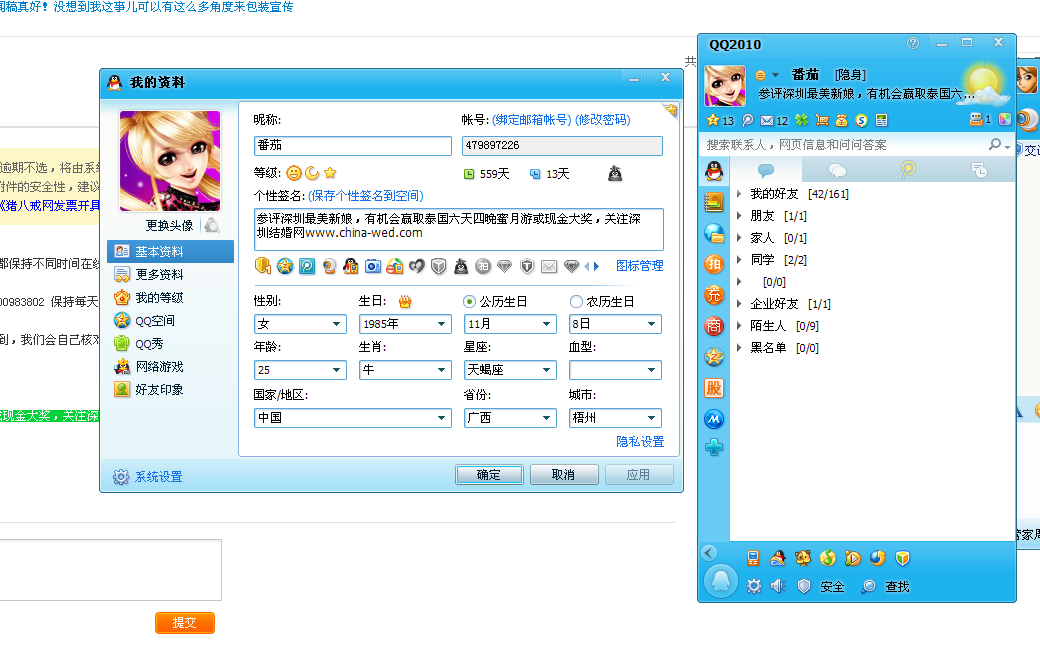
Task: Open the shopping cart icon in main panel
Action: [820, 120]
